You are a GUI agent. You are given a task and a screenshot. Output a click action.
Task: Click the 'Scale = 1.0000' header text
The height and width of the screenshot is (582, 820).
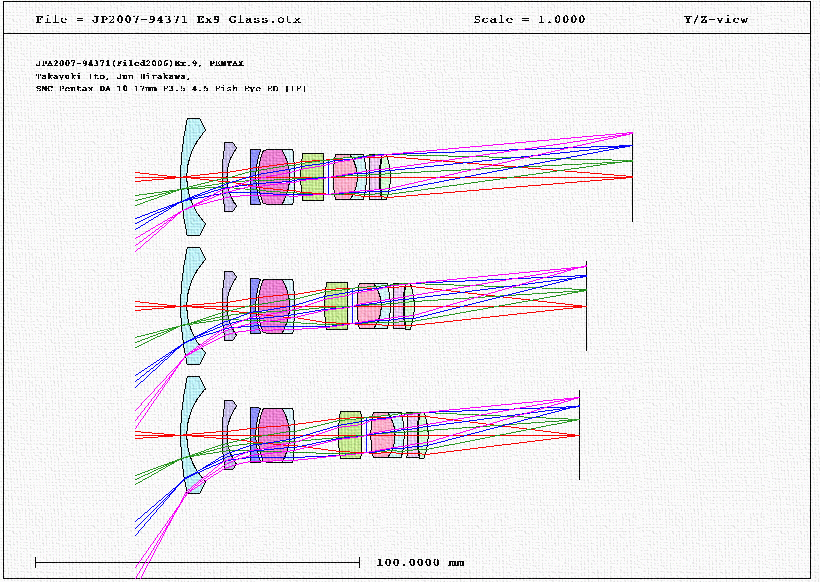pos(529,19)
